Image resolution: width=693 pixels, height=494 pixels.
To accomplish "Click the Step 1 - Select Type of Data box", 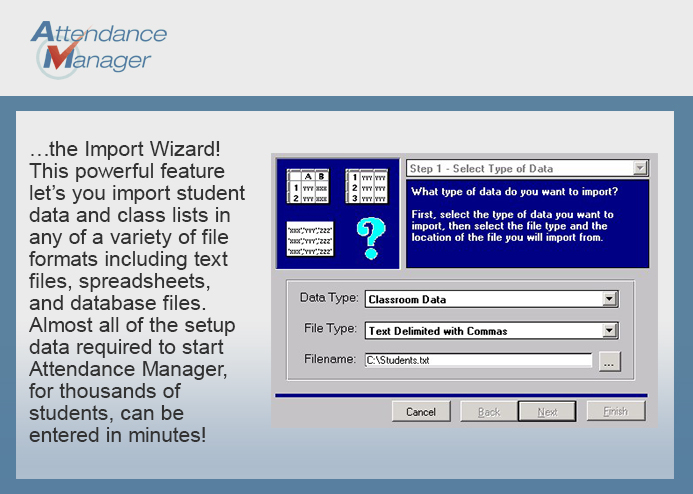I will (527, 168).
